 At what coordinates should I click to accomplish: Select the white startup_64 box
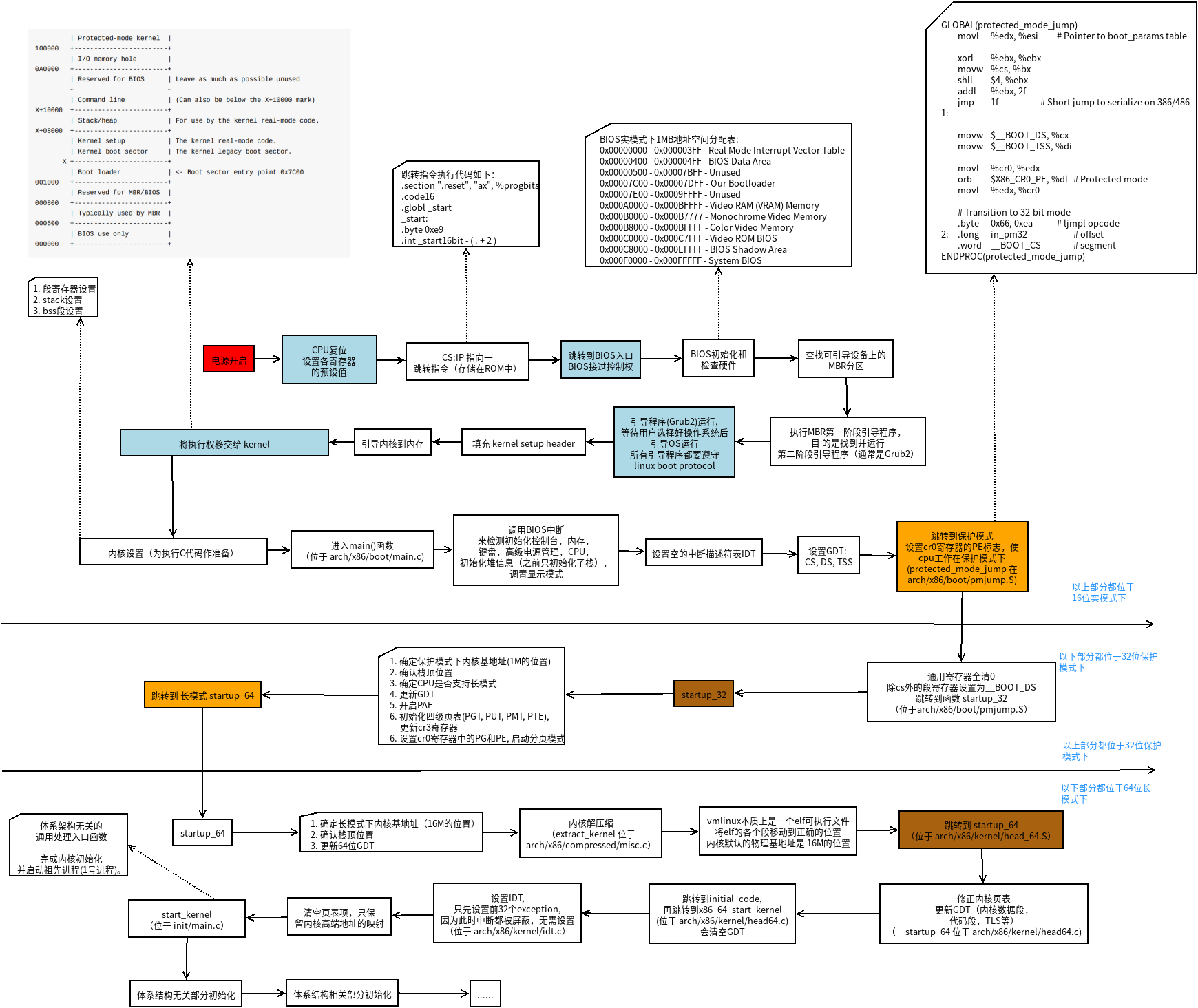coord(202,832)
